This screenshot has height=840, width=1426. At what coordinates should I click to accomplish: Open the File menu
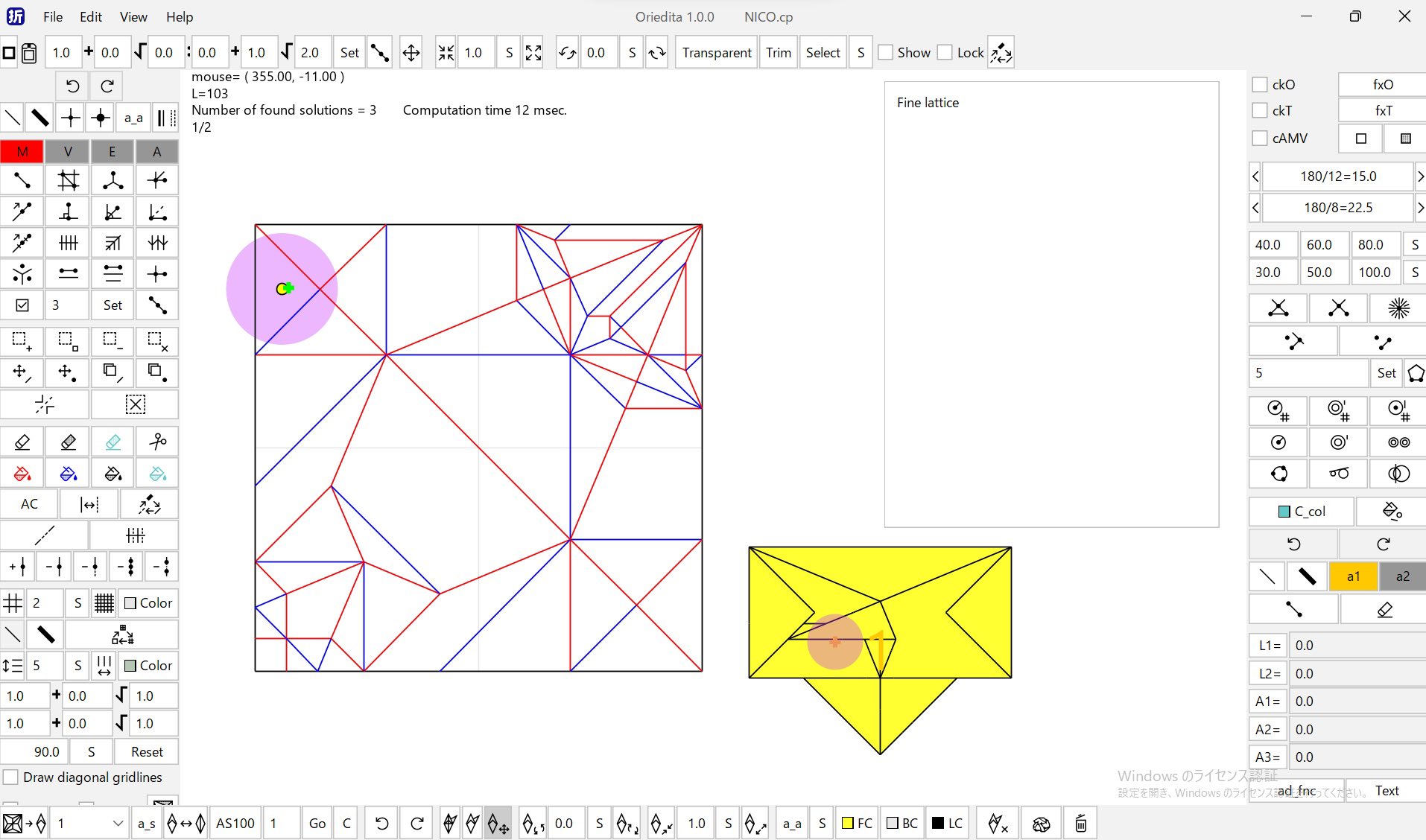pos(53,16)
